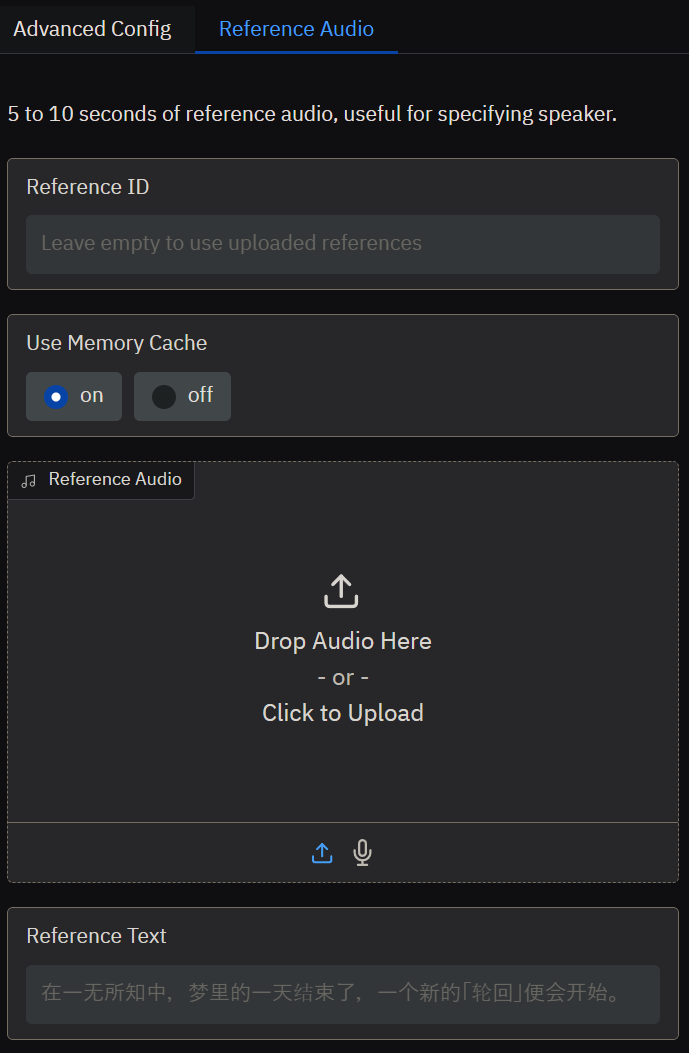Viewport: 689px width, 1053px height.
Task: Select the Reference Audio tab
Action: tap(296, 29)
